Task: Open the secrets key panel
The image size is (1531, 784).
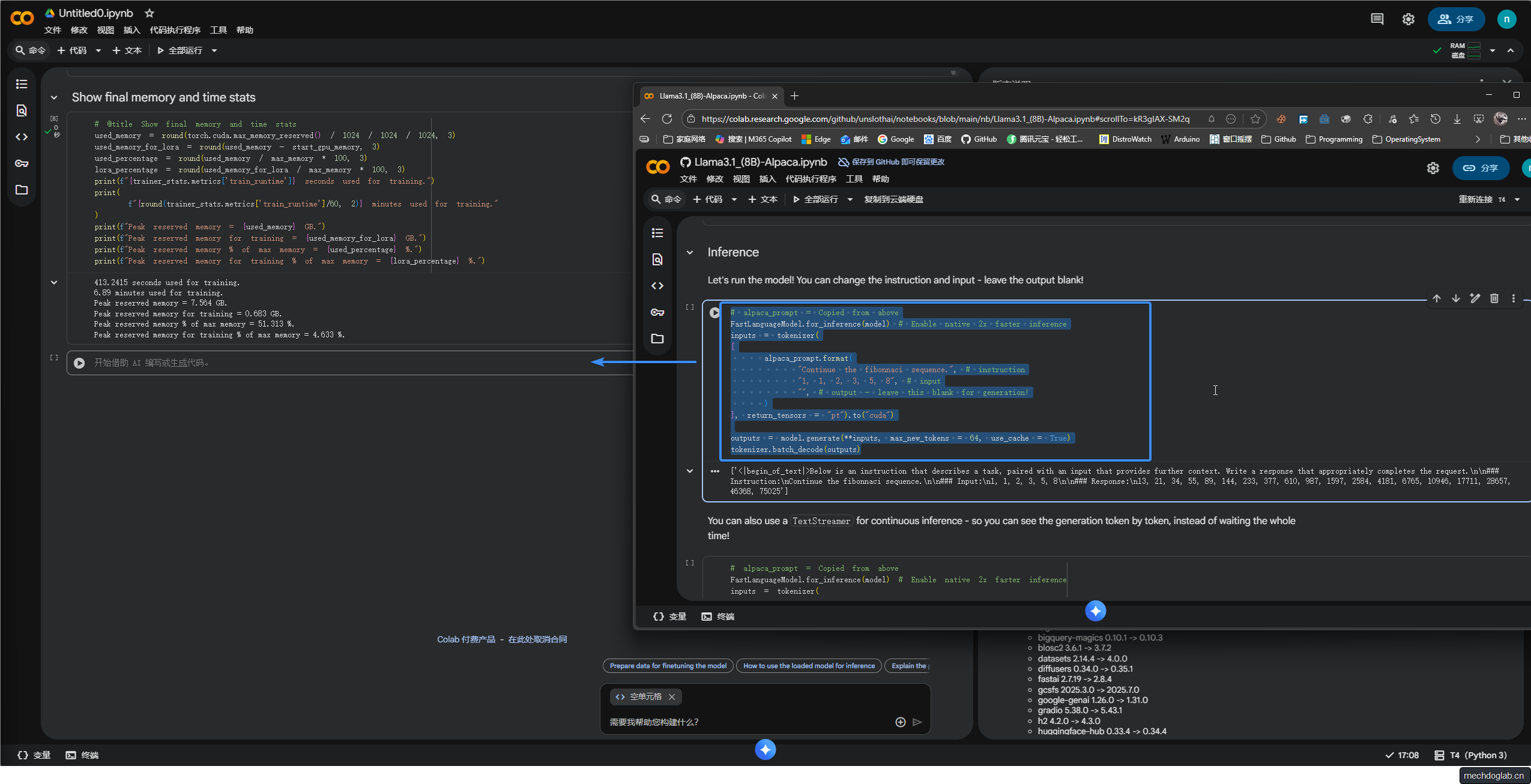Action: [22, 163]
